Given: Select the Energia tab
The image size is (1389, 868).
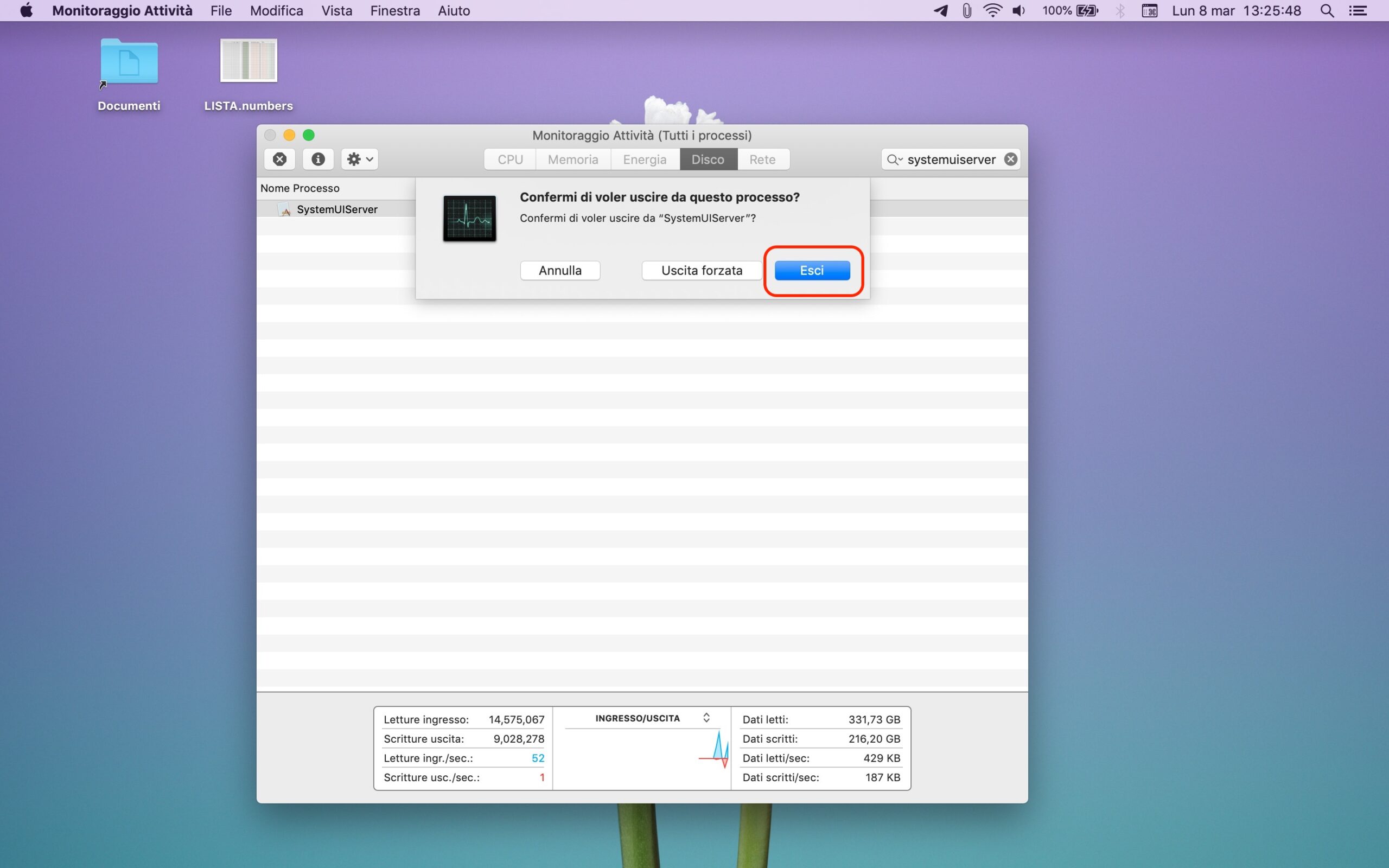Looking at the screenshot, I should 644,159.
